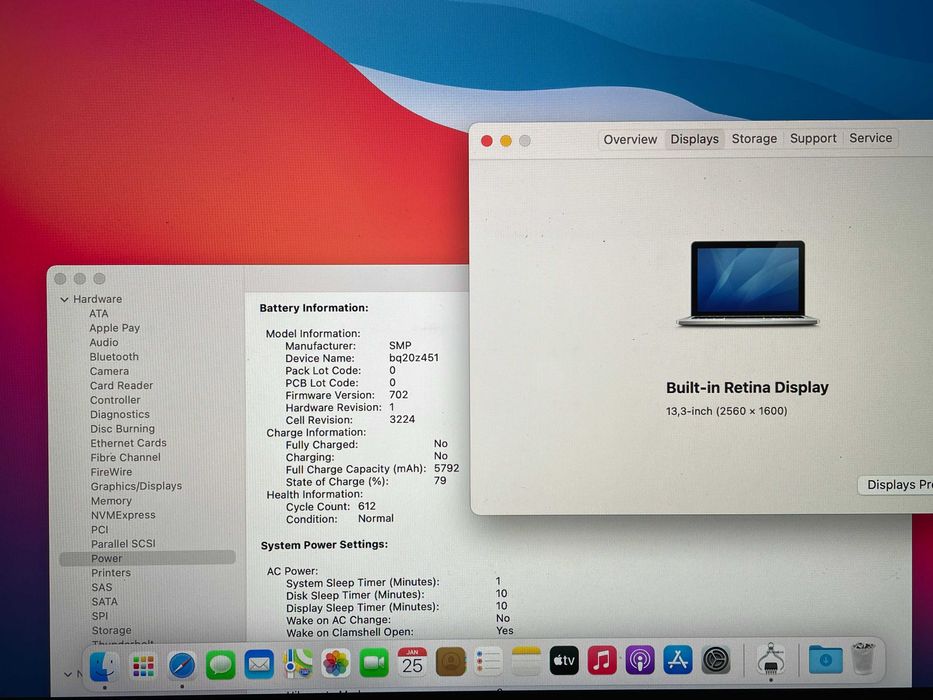Viewport: 933px width, 700px height.
Task: Select Bluetooth in sidebar
Action: (114, 357)
